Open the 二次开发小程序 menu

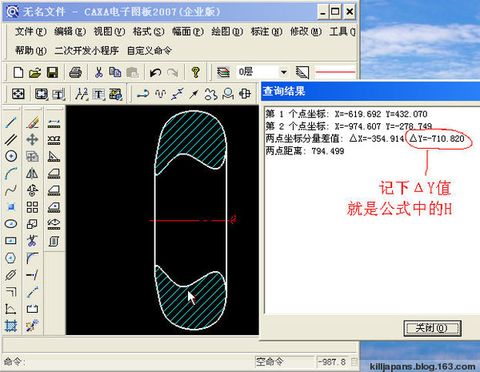(87, 51)
